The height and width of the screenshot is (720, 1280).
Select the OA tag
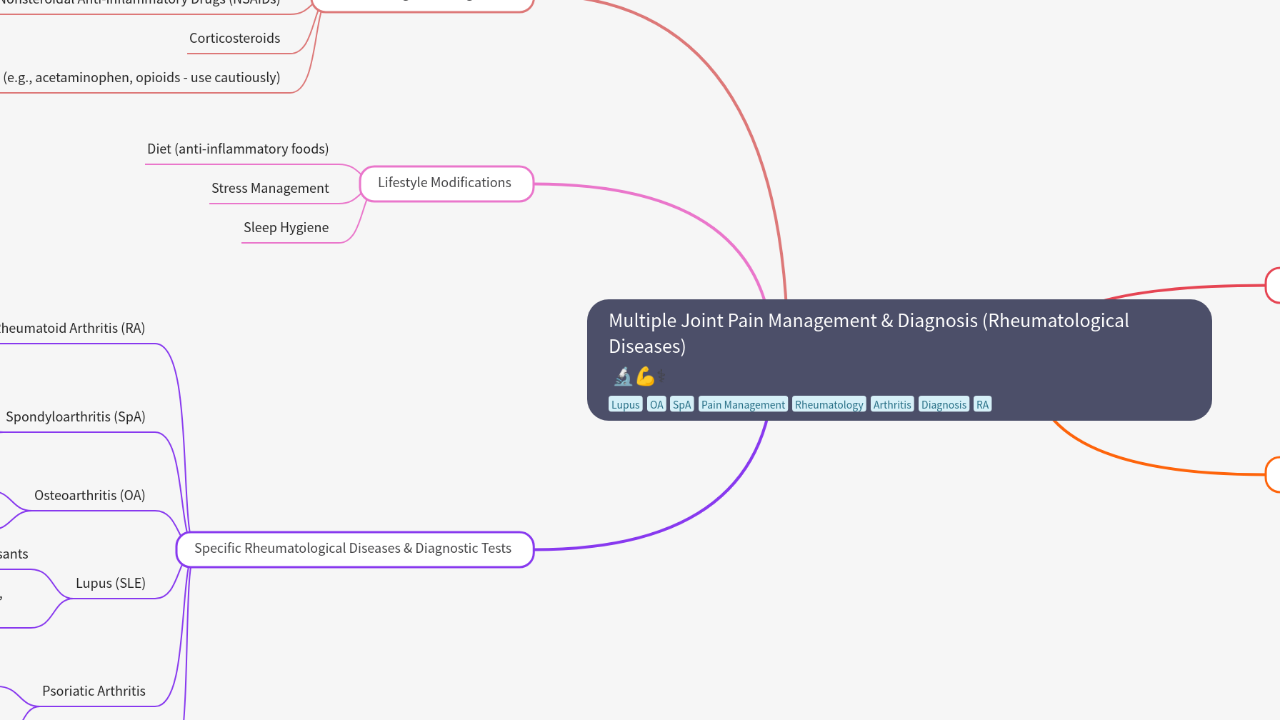coord(656,404)
